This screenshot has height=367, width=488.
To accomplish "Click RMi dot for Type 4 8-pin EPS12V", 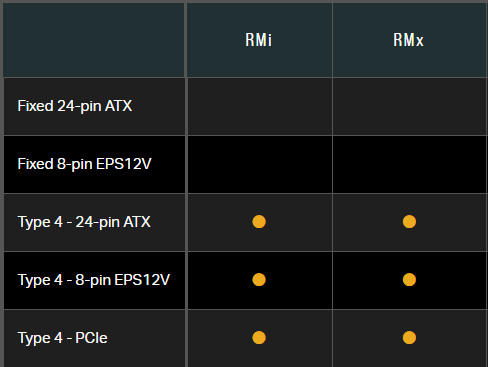I will 259,280.
